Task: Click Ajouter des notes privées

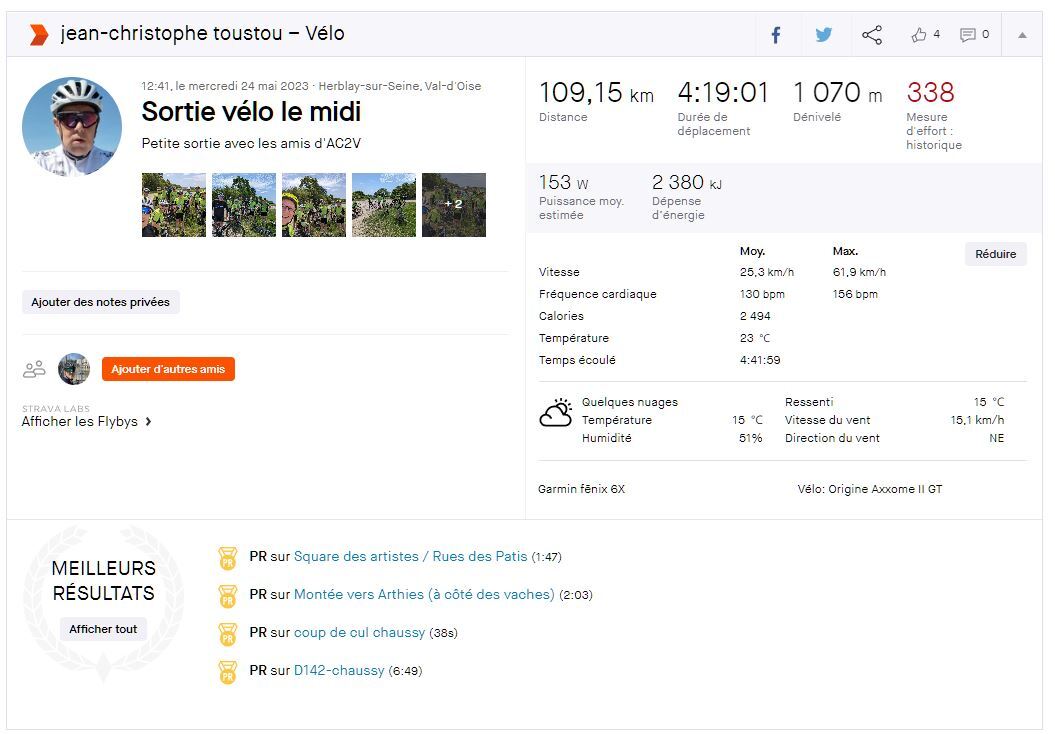Action: (100, 302)
